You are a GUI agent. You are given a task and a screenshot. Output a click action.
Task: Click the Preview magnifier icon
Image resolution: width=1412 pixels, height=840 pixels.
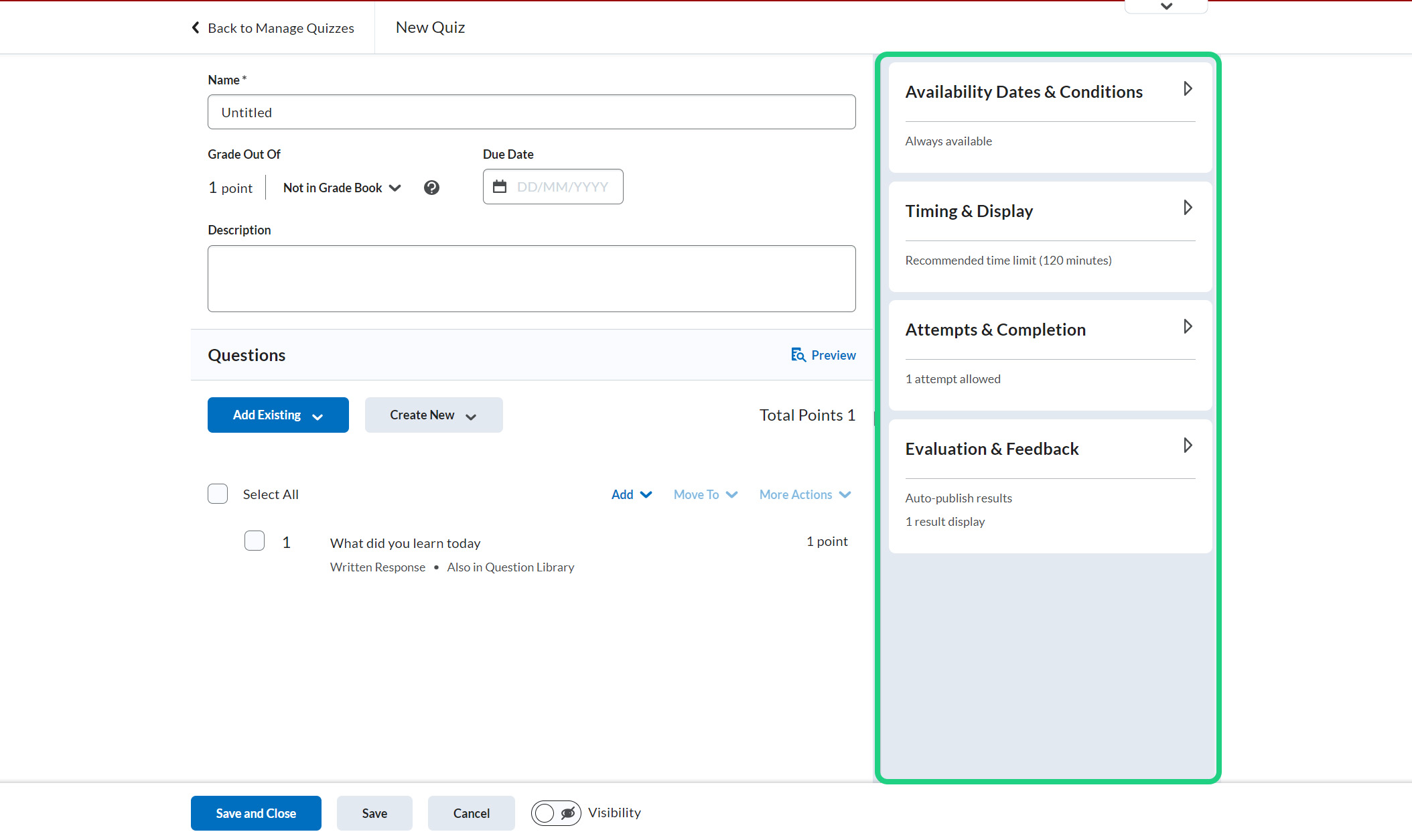798,355
